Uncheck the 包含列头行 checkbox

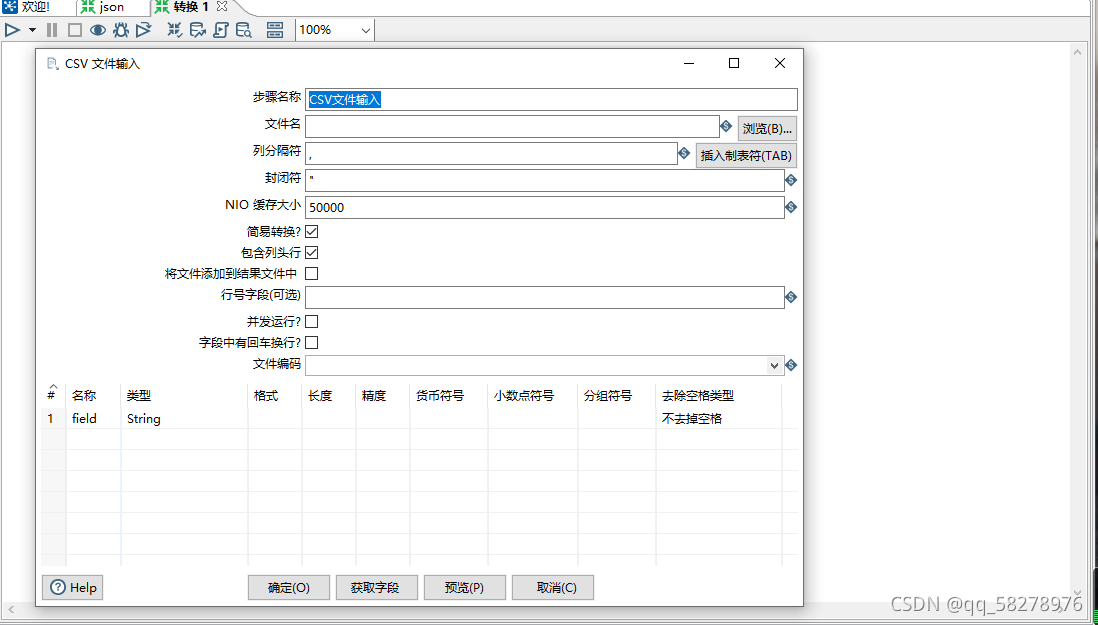click(312, 252)
